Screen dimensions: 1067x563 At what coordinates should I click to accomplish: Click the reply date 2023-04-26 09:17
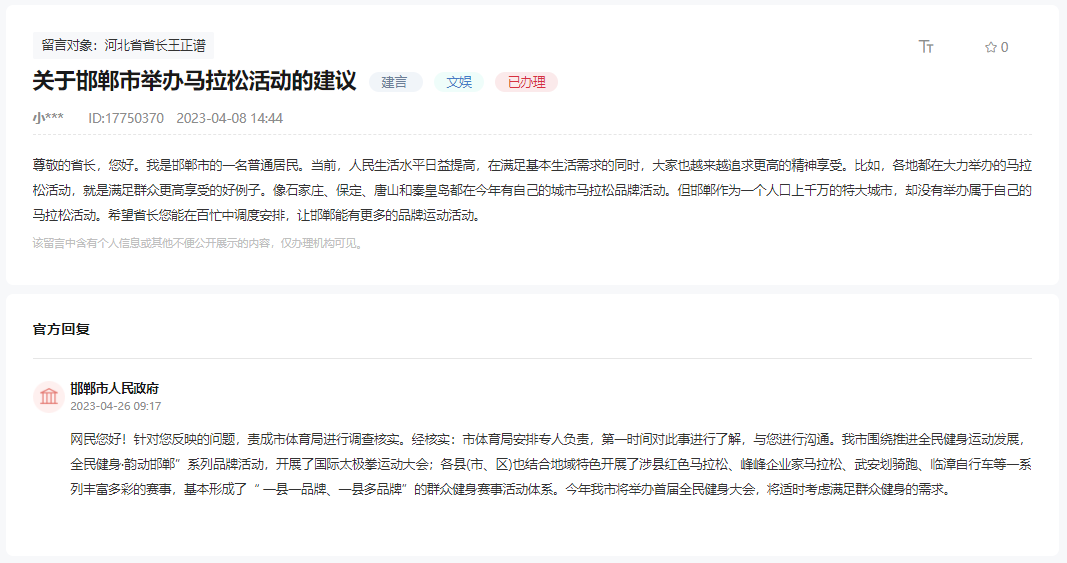pos(116,406)
